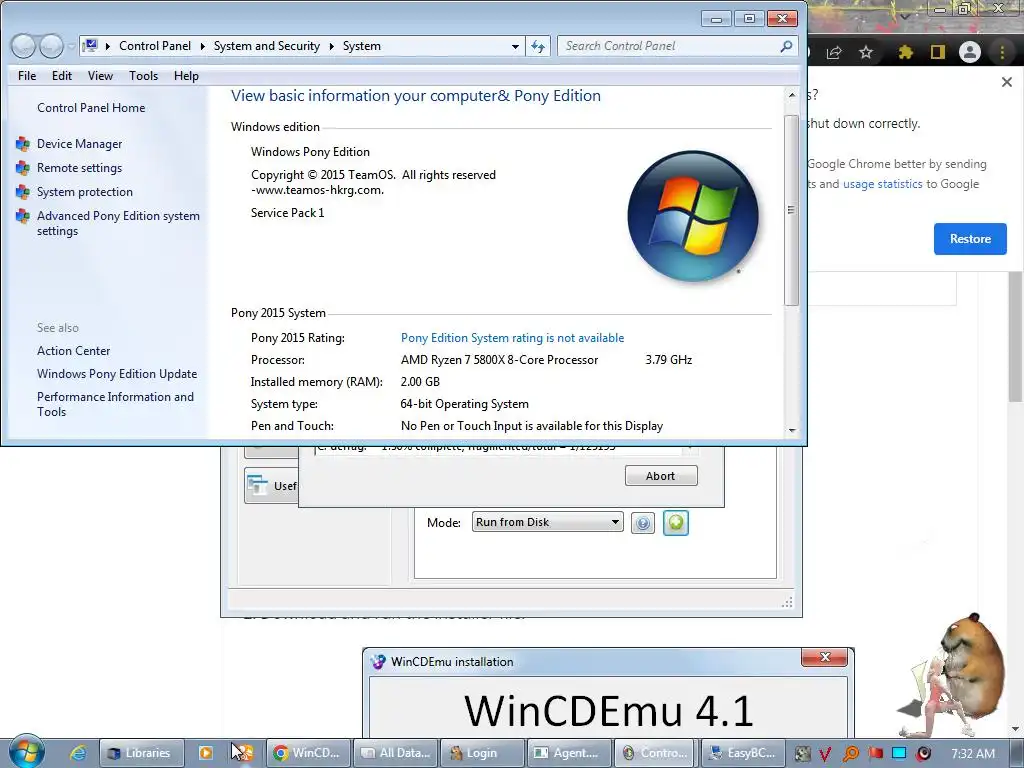This screenshot has height=768, width=1024.
Task: Open the Mode 'Run from Disk' dropdown
Action: [547, 522]
